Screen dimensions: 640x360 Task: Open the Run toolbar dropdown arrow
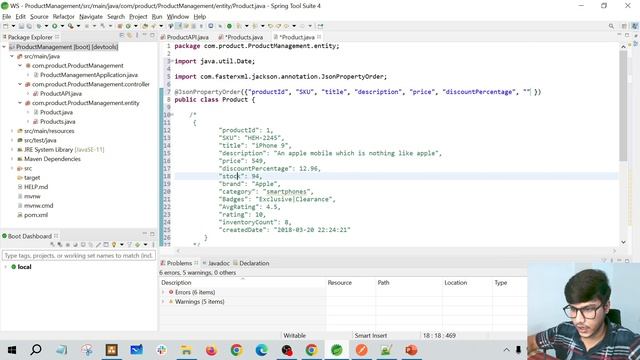tap(62, 26)
